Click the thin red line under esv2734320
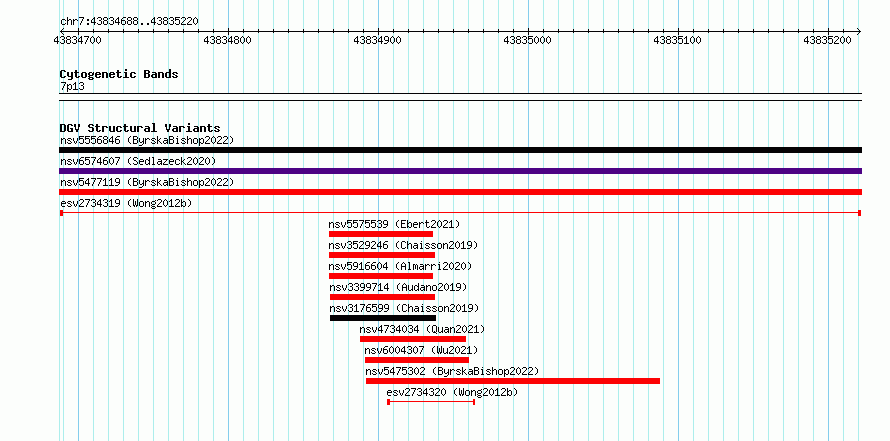 coord(431,402)
